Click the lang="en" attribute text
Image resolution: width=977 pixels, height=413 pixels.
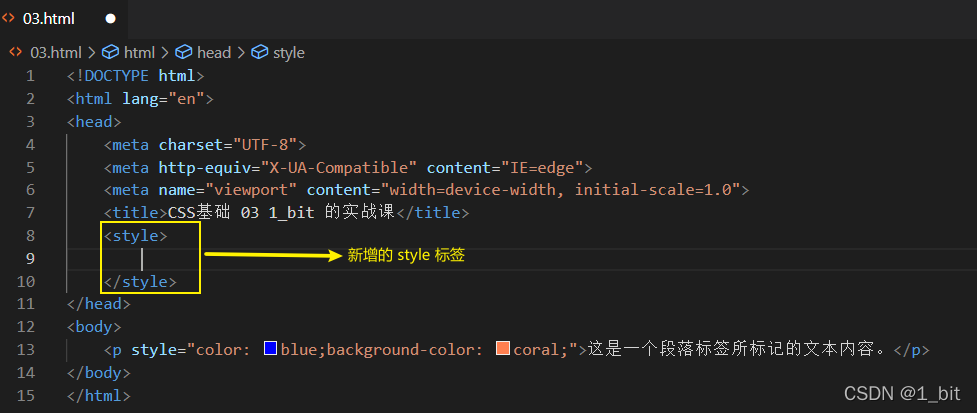(x=164, y=98)
